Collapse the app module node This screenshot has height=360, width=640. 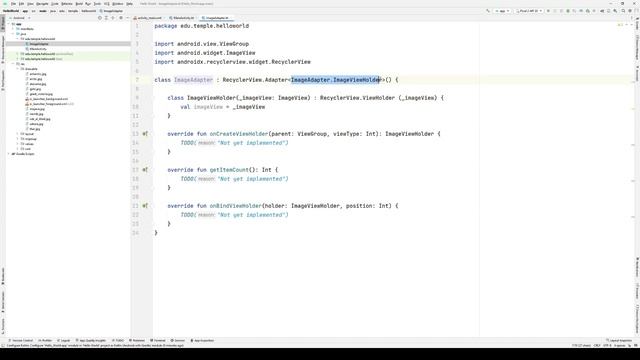click(9, 24)
